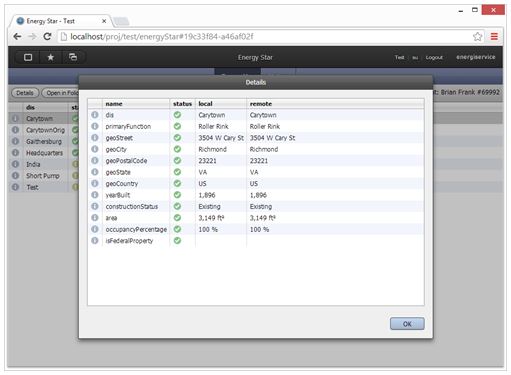Click remote value 23221

pos(259,161)
